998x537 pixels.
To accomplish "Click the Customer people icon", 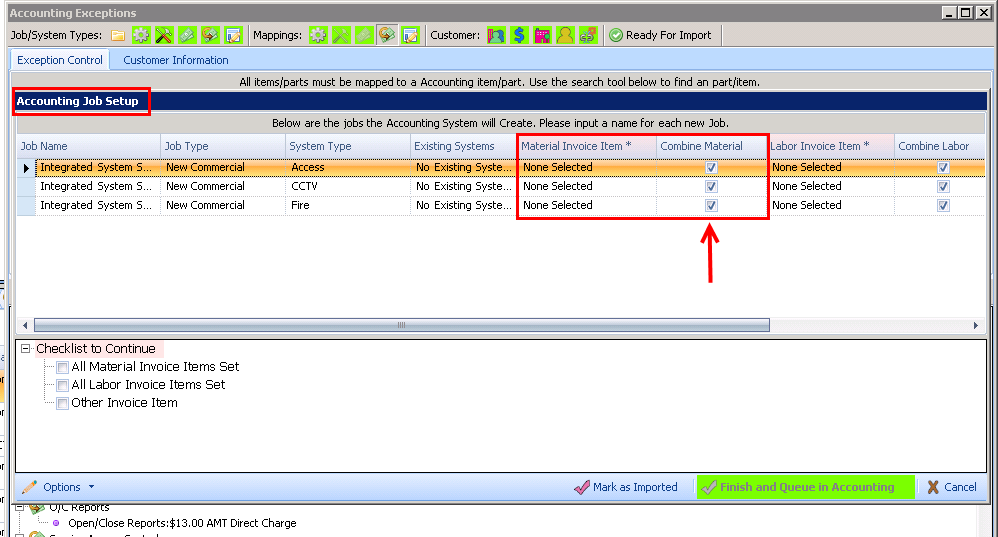I will coord(496,36).
